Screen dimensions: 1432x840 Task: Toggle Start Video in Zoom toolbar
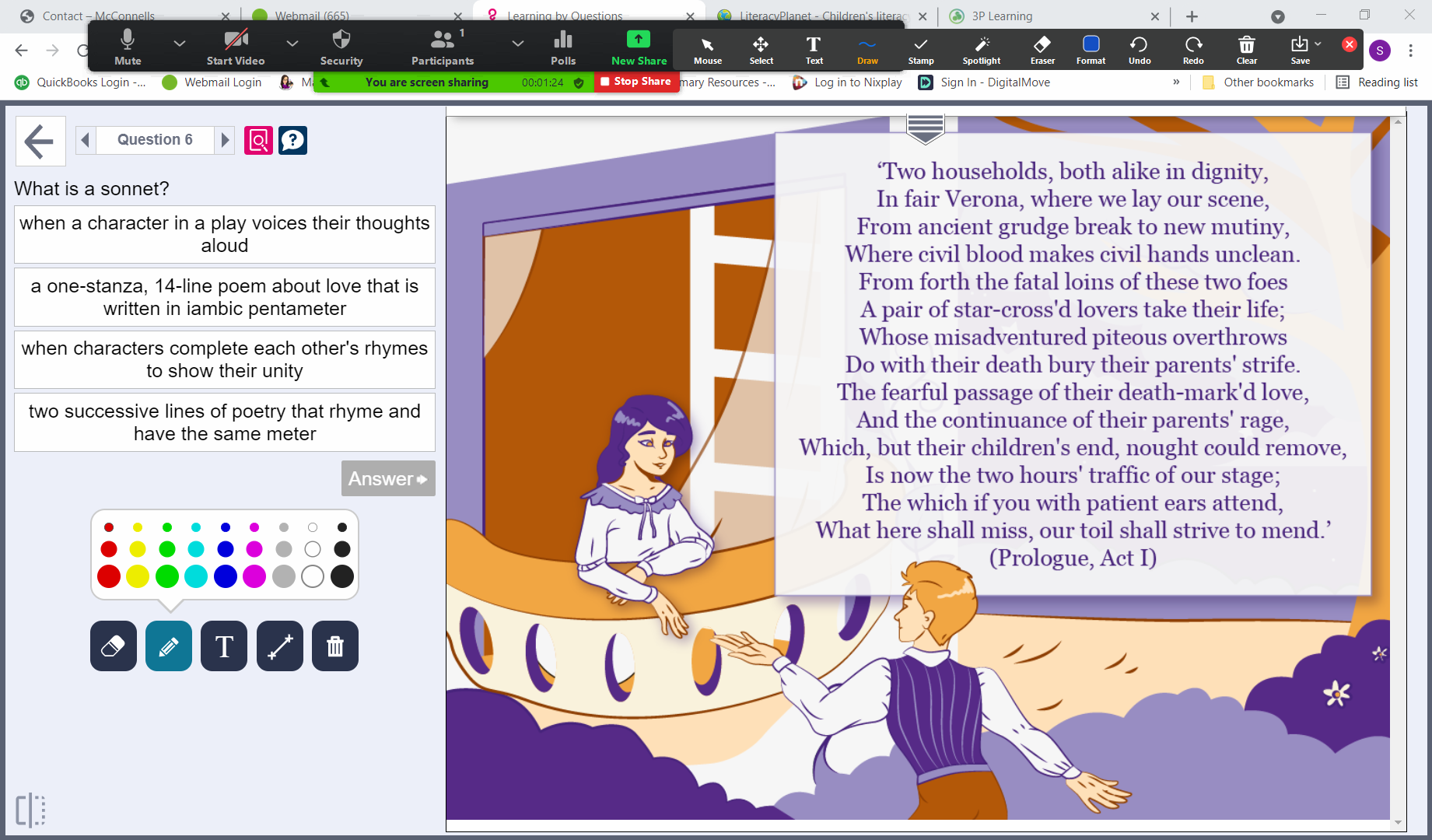point(236,47)
